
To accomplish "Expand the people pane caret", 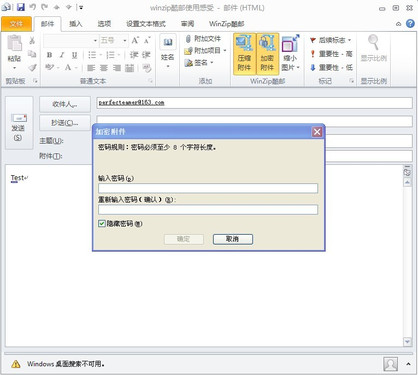I will pyautogui.click(x=408, y=364).
